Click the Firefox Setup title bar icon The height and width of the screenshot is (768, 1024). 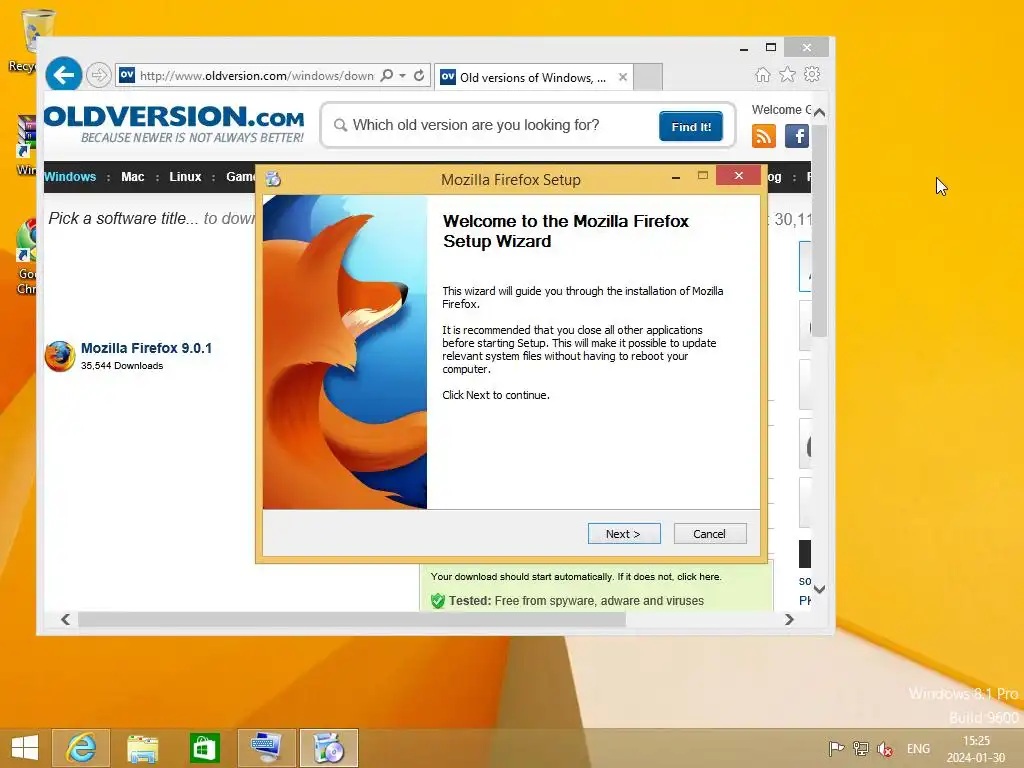pyautogui.click(x=273, y=179)
